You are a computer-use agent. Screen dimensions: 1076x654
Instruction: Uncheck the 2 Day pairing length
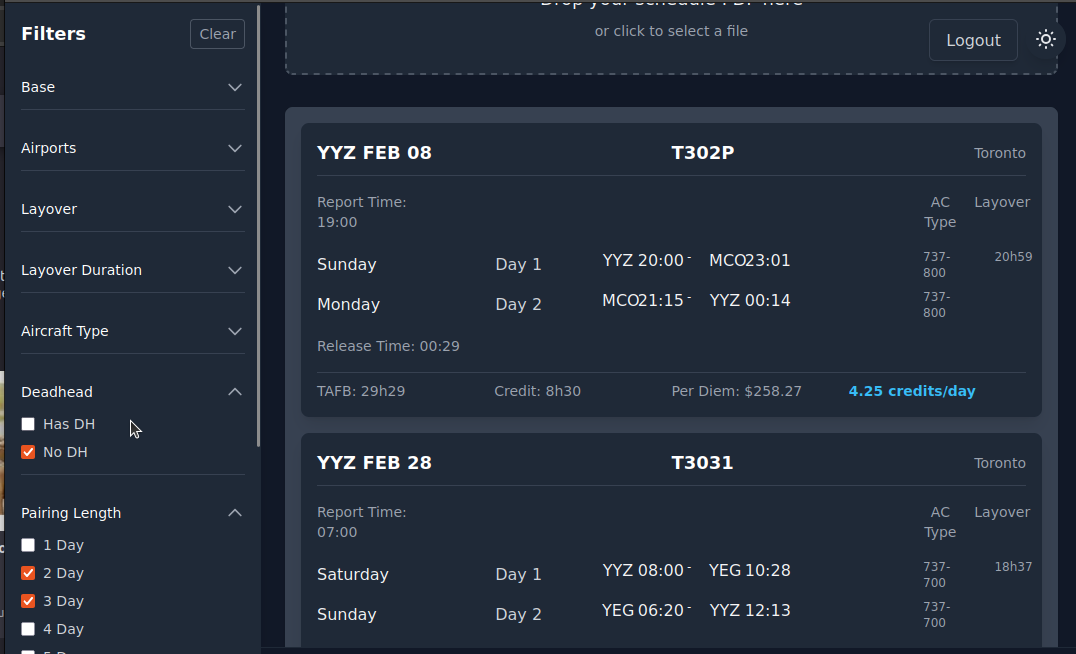(28, 573)
